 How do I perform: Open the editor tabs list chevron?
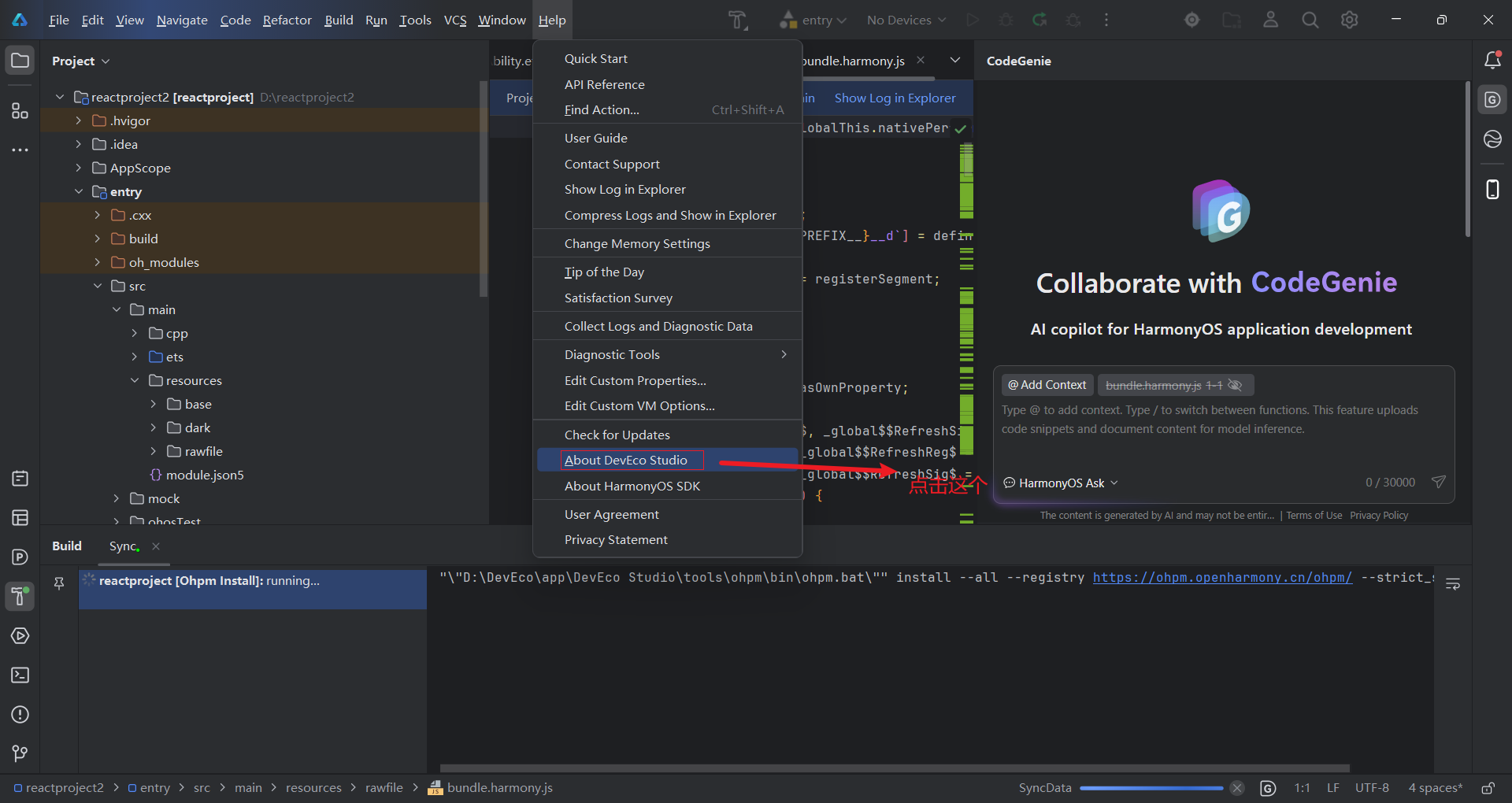click(955, 60)
